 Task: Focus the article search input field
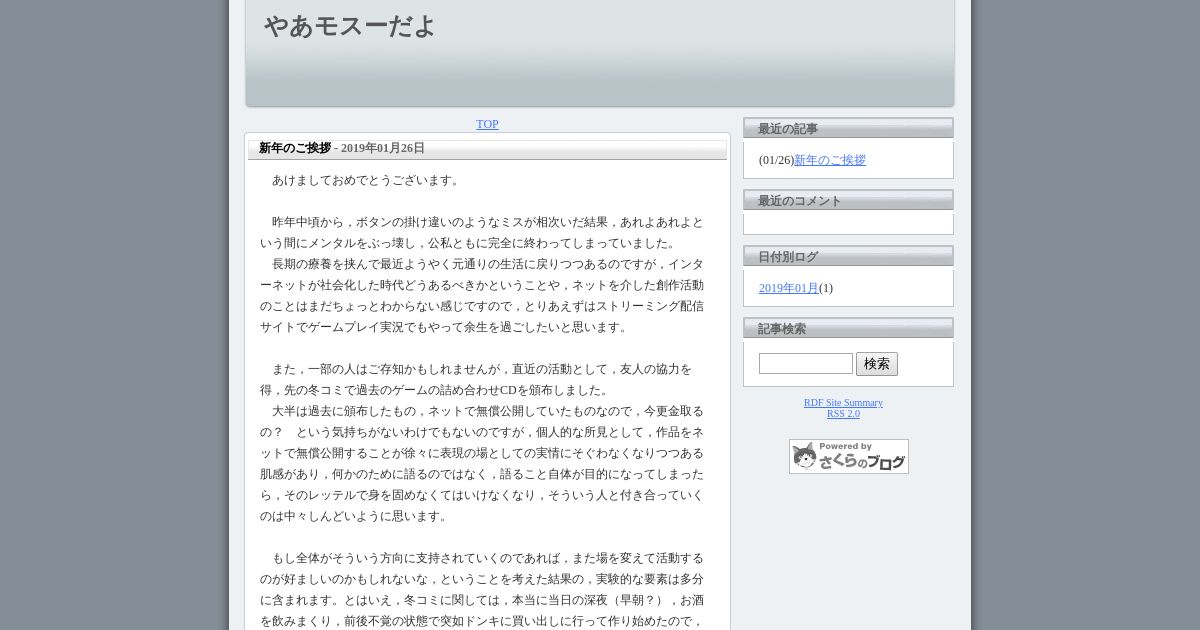pyautogui.click(x=806, y=364)
